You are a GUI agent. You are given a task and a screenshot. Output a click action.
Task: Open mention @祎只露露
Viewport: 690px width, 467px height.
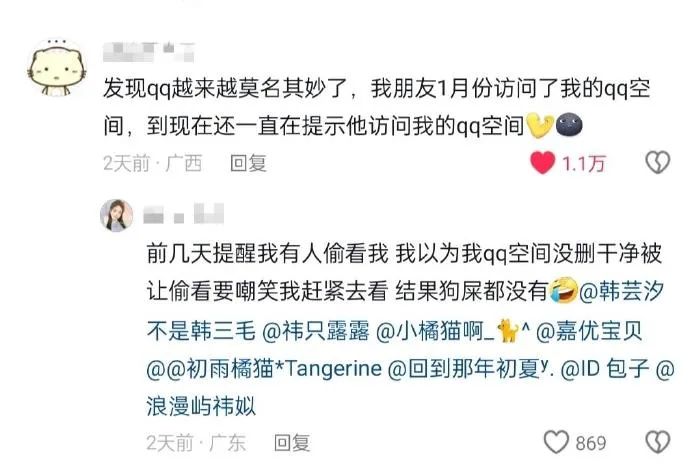point(316,331)
